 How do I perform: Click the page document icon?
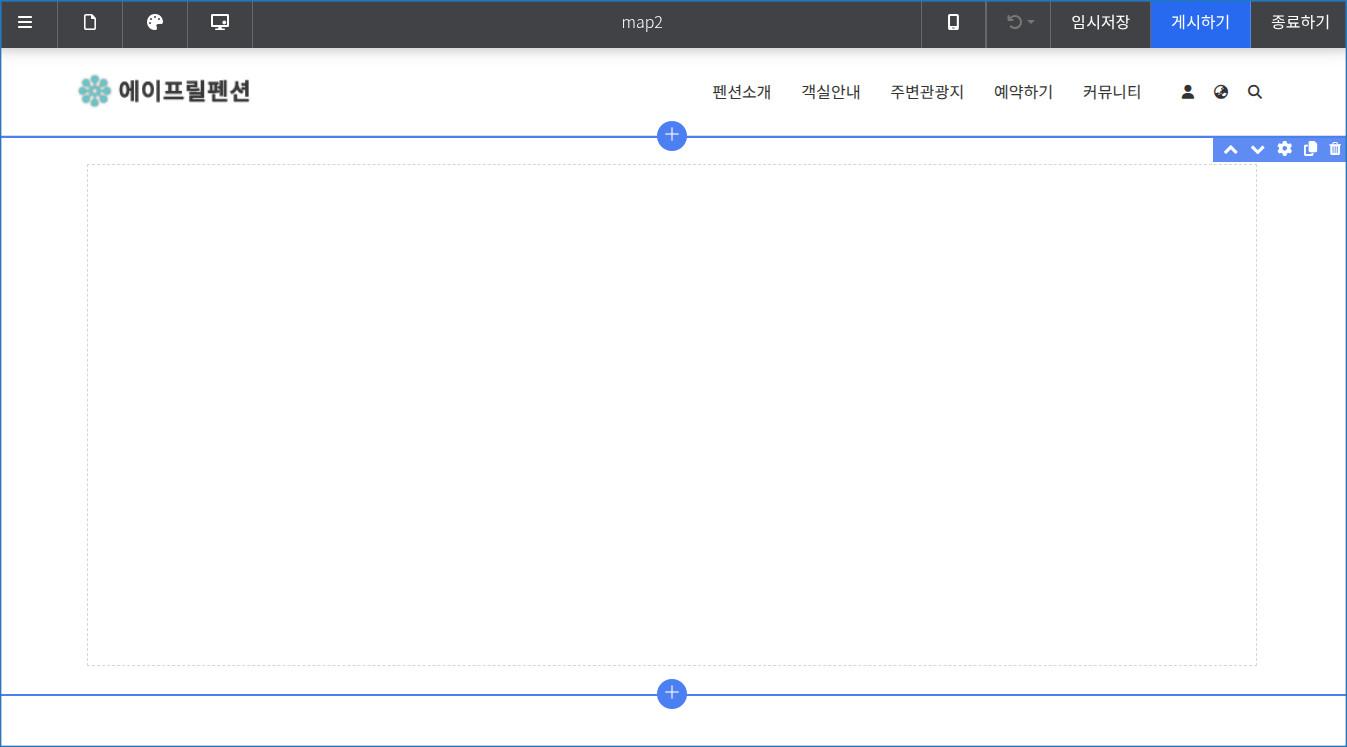click(90, 23)
